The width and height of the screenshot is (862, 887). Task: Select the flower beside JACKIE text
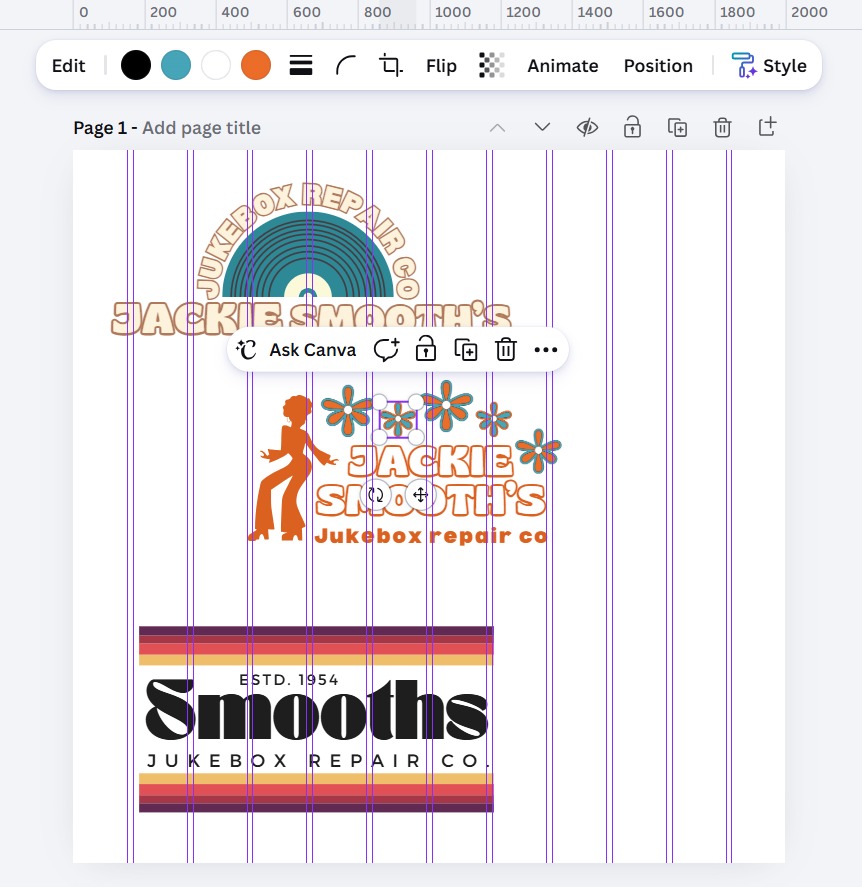(x=538, y=450)
